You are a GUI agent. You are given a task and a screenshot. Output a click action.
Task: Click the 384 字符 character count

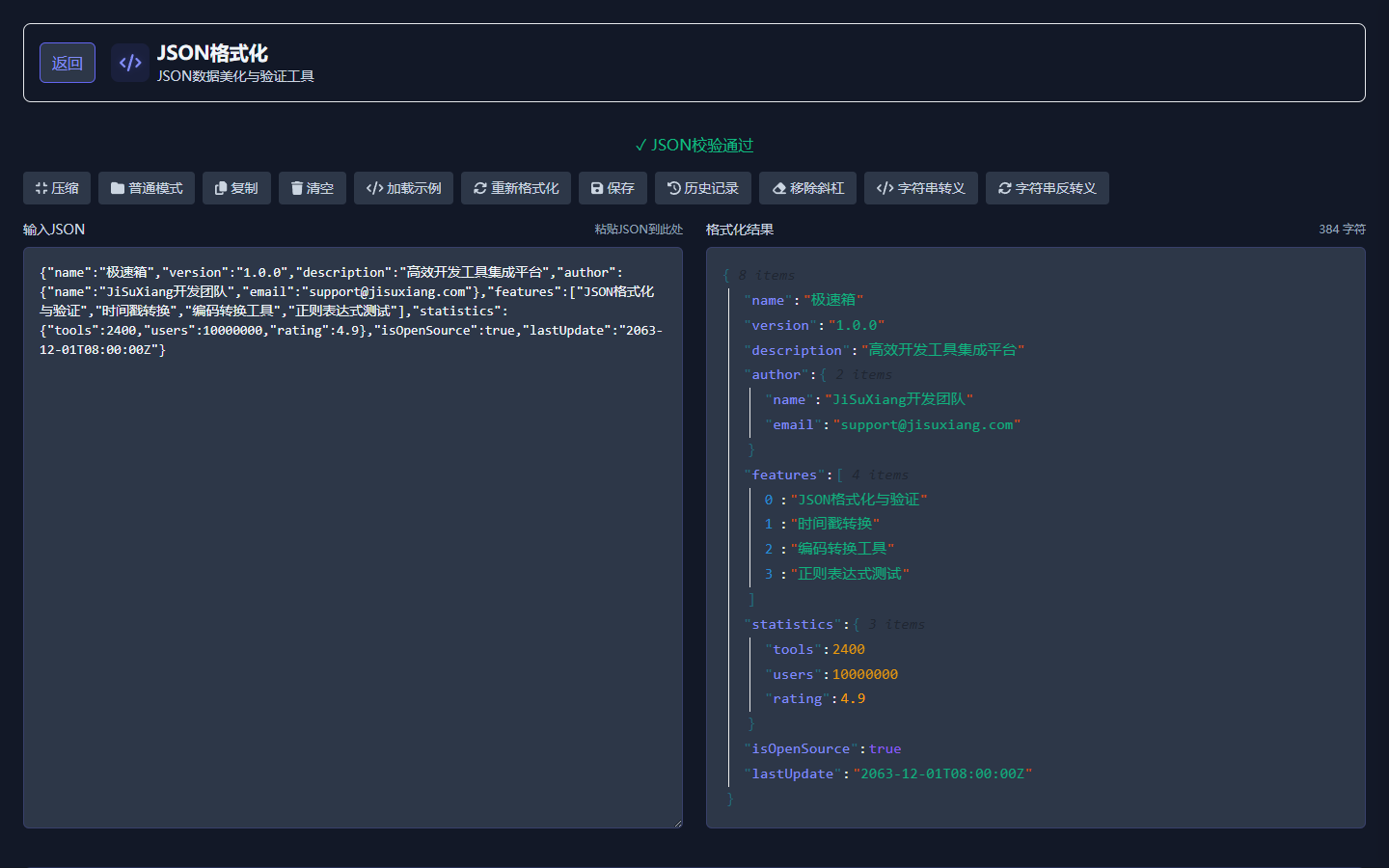(1342, 230)
